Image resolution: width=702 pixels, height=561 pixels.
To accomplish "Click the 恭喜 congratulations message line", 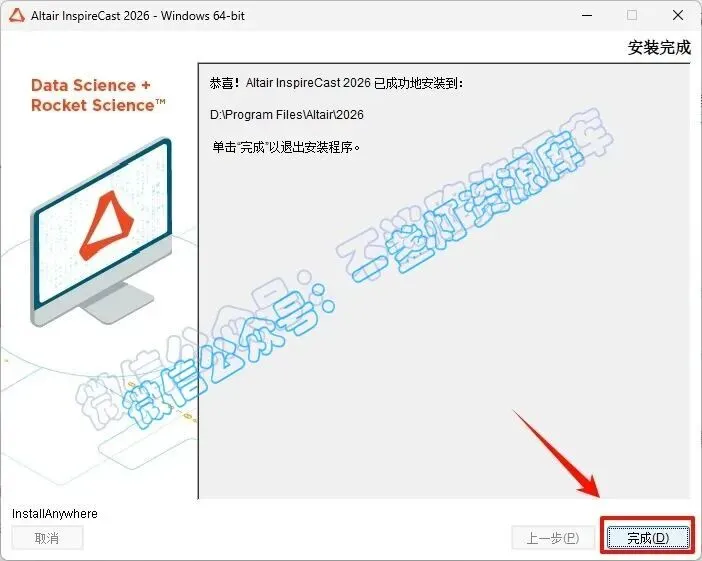I will 336,83.
